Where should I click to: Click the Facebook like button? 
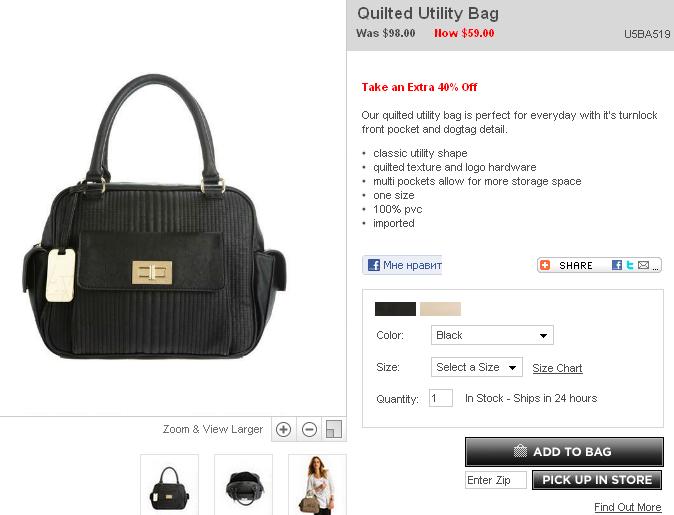coord(402,265)
